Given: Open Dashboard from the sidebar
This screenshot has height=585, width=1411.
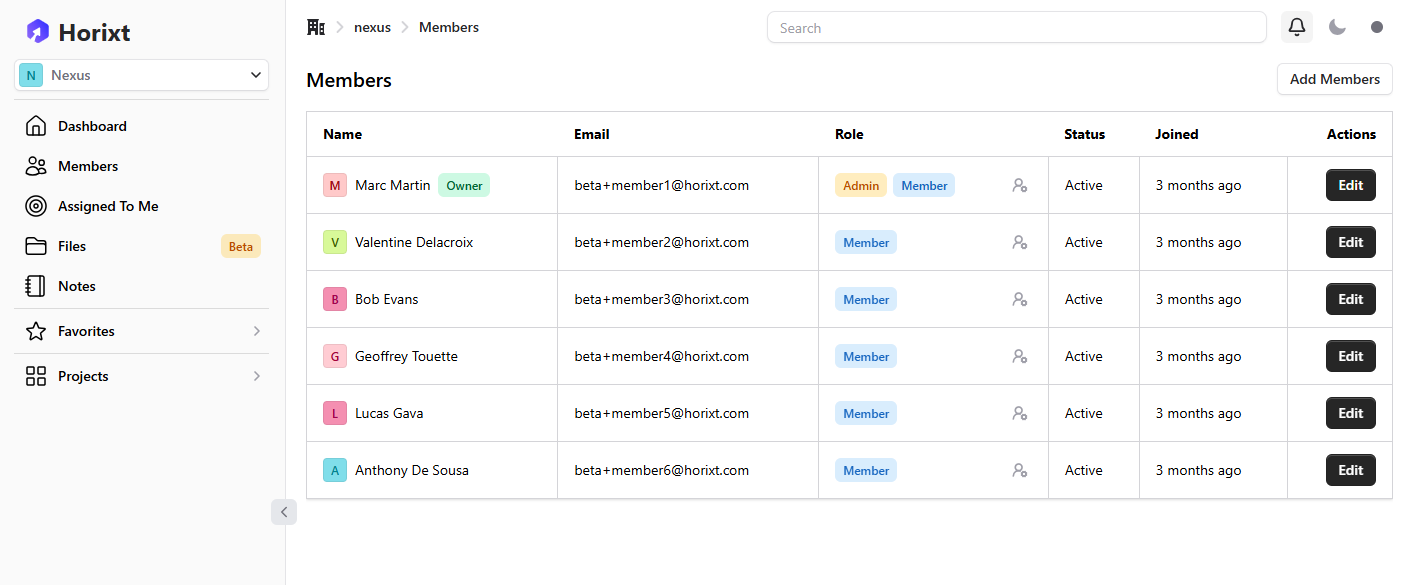Looking at the screenshot, I should click(x=92, y=126).
